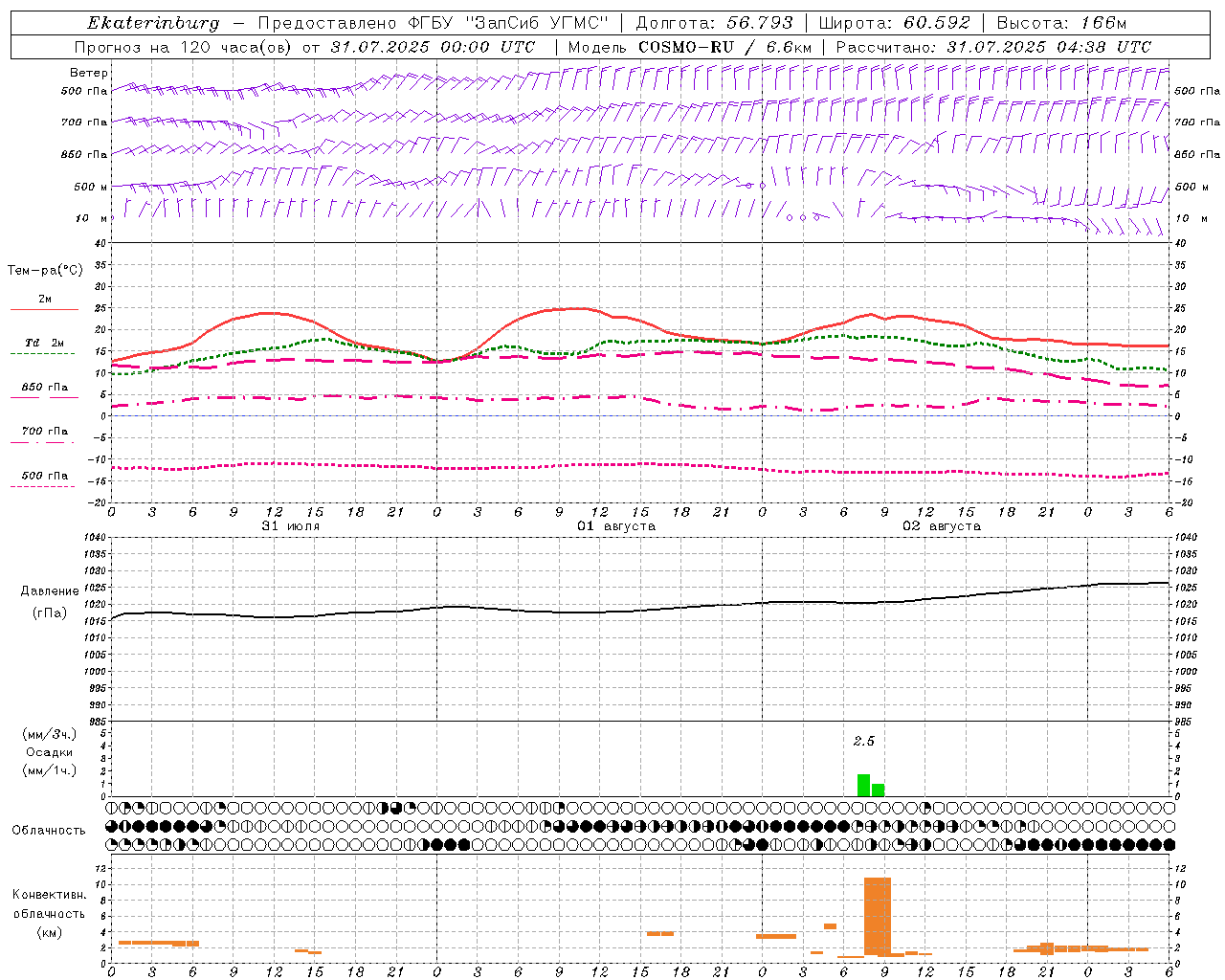The width and height of the screenshot is (1225, 980).
Task: Click the 31 июля date label
Action: (291, 526)
